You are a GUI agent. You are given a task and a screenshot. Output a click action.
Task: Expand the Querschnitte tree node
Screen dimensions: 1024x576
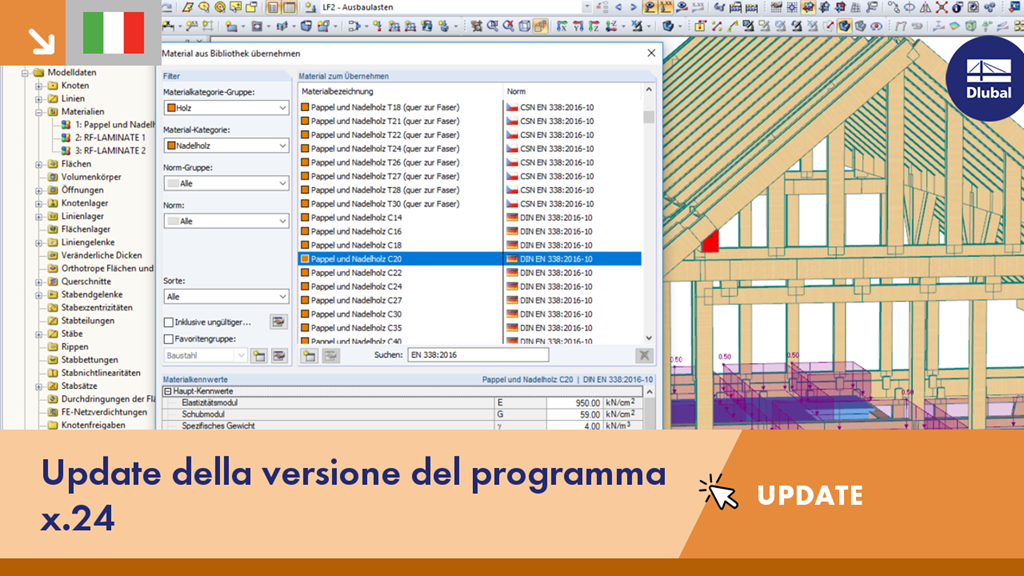click(x=39, y=281)
